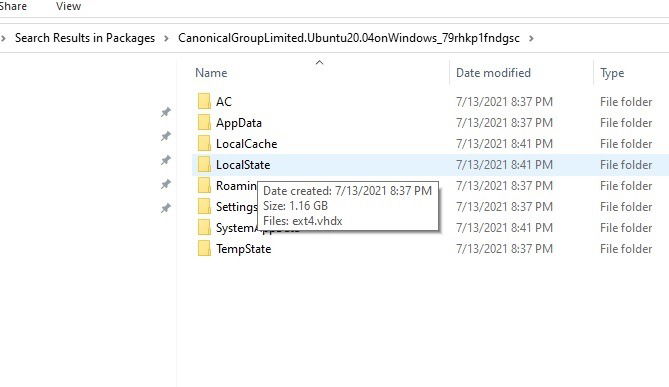Select the TempState folder name
This screenshot has width=669, height=387.
tap(244, 249)
